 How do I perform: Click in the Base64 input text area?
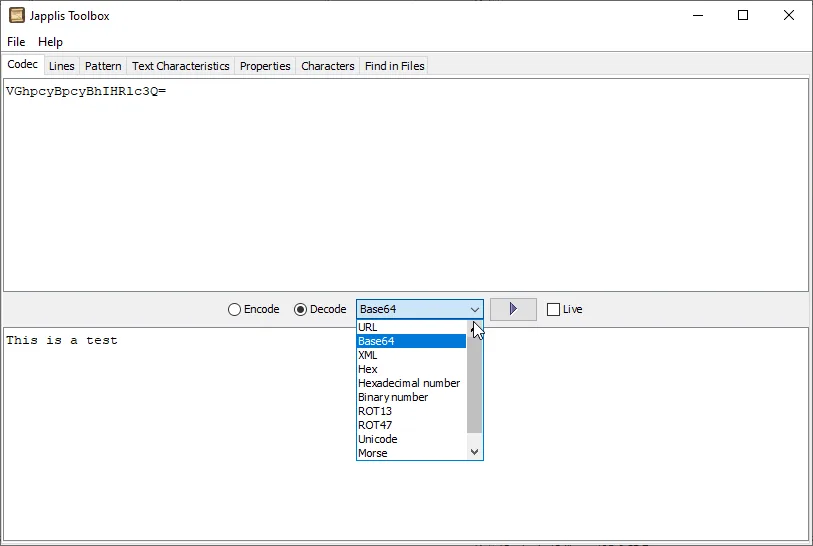point(406,185)
